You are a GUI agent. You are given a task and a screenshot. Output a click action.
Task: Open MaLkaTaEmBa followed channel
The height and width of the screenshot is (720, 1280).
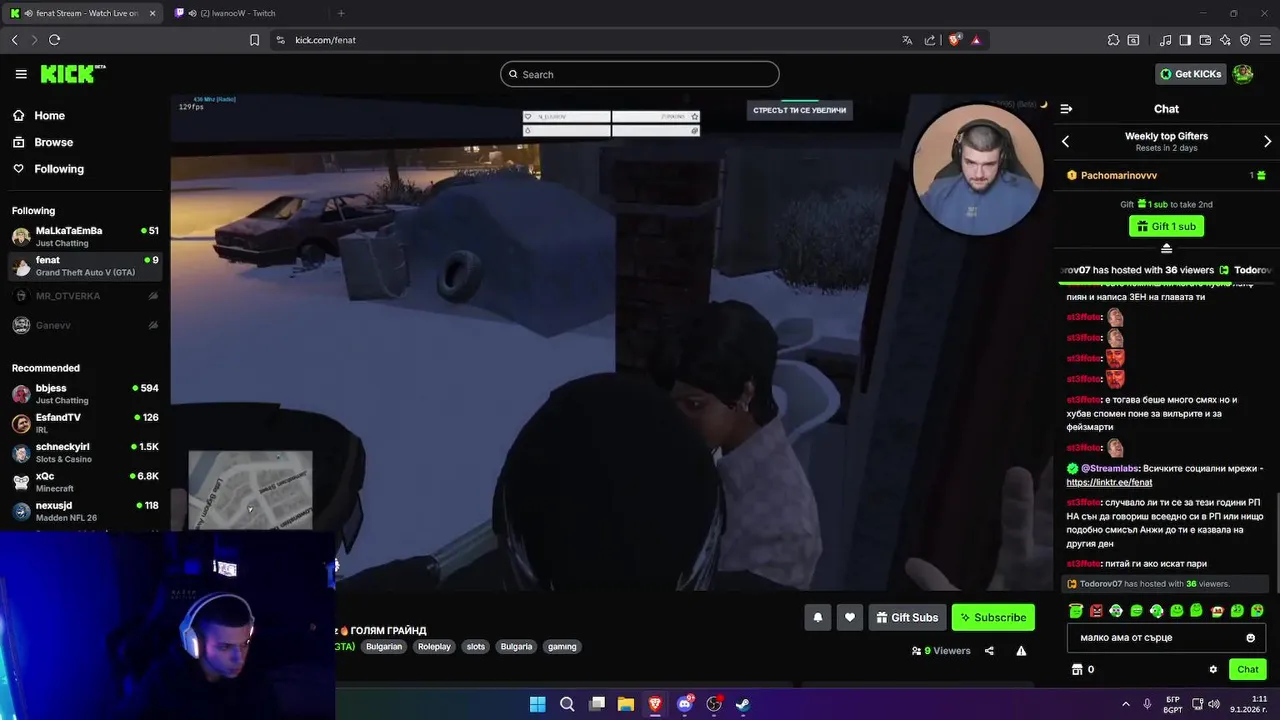(x=85, y=237)
